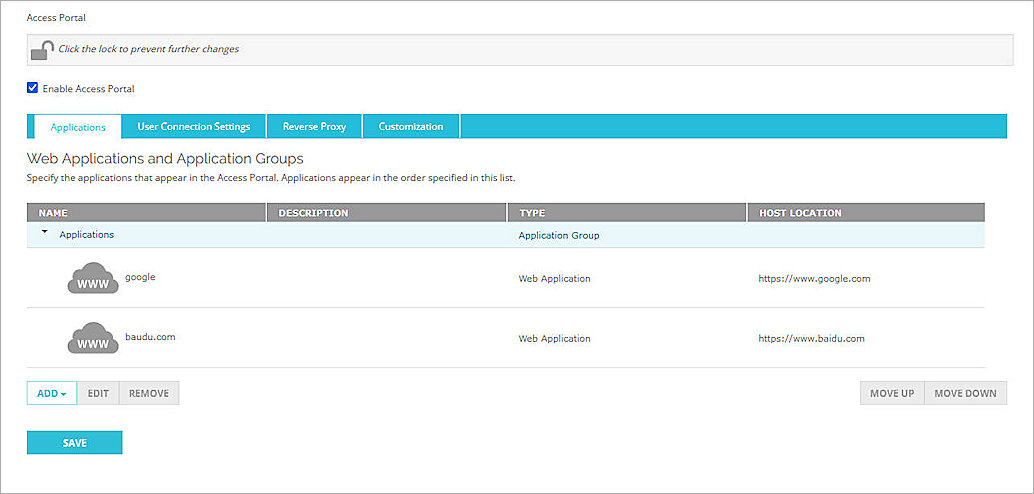
Task: Click Web Application type in baudu.com row
Action: 555,338
